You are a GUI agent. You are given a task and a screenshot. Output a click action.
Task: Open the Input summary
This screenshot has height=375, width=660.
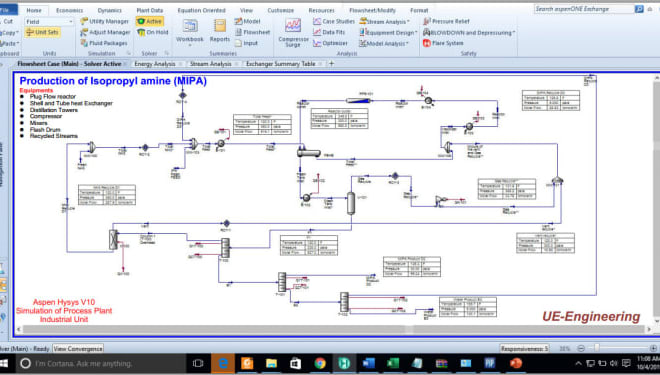point(246,43)
